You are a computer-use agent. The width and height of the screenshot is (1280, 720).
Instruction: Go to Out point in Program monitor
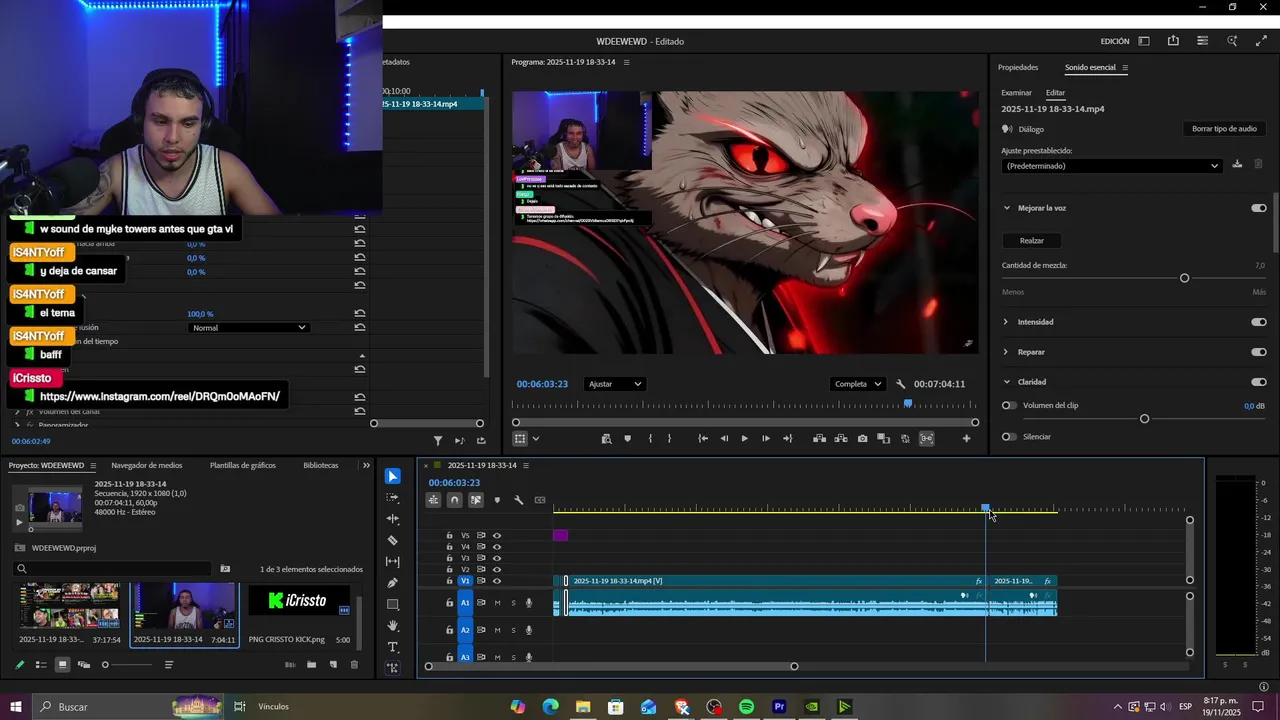[x=787, y=438]
